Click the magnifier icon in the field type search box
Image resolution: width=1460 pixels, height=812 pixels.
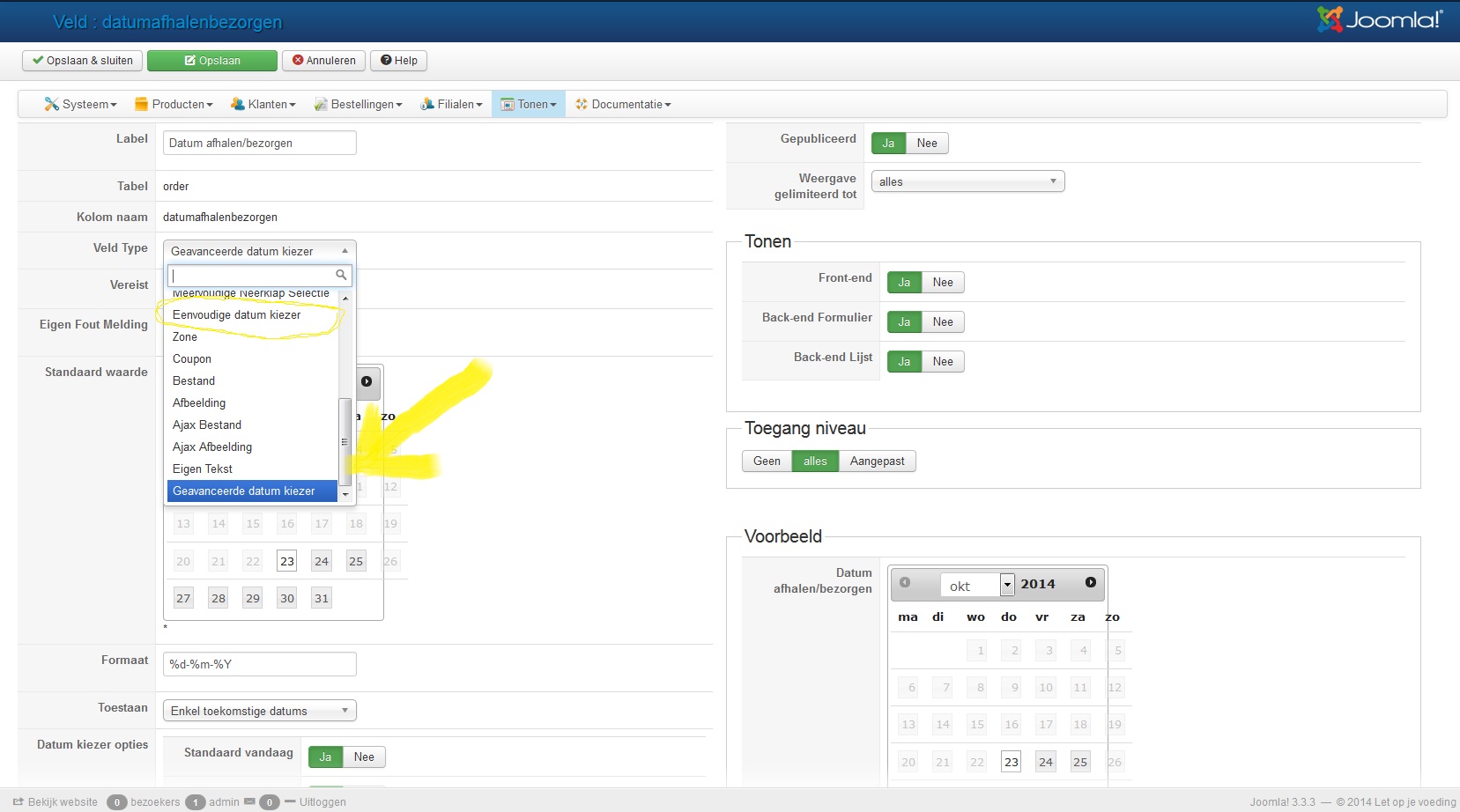(341, 275)
